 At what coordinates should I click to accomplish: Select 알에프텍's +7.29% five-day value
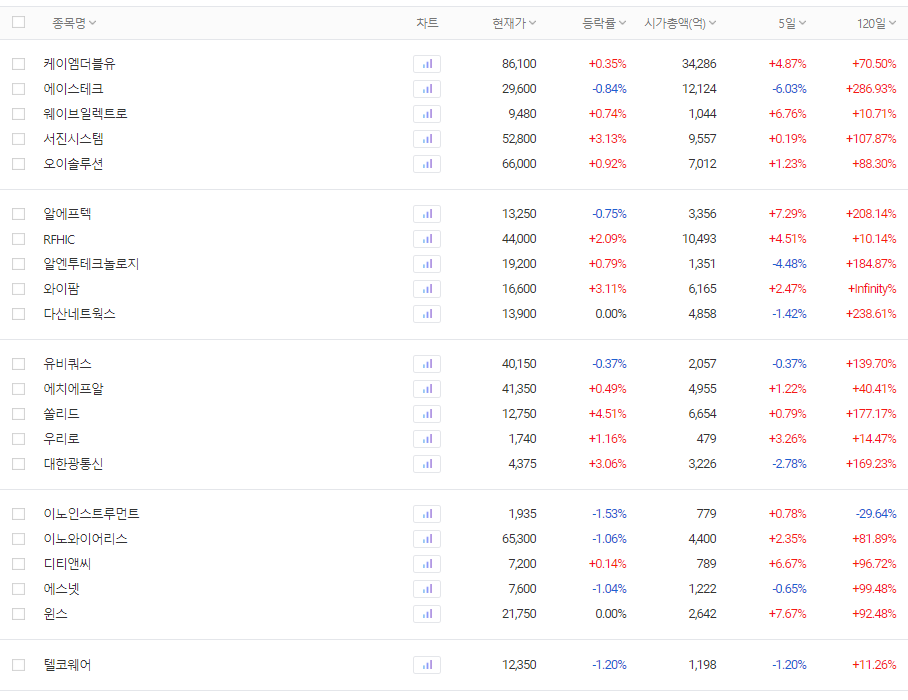[x=788, y=214]
